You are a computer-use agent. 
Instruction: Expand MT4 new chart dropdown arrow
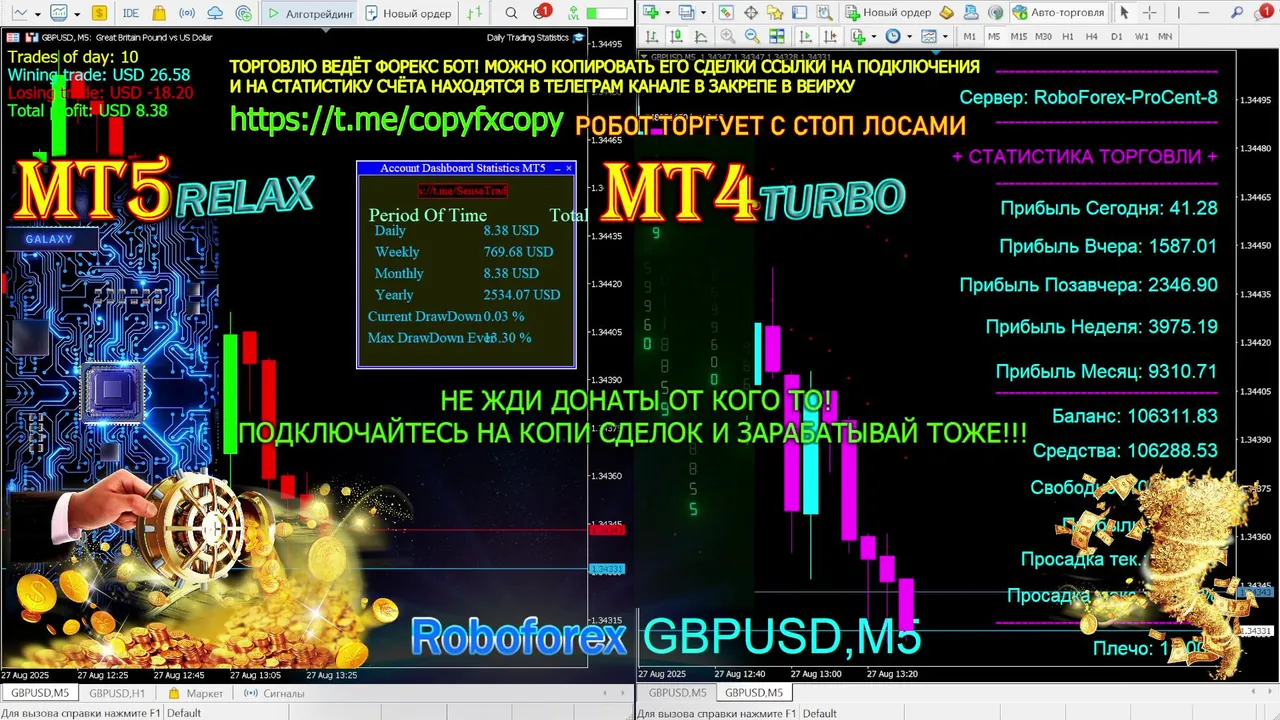[667, 13]
